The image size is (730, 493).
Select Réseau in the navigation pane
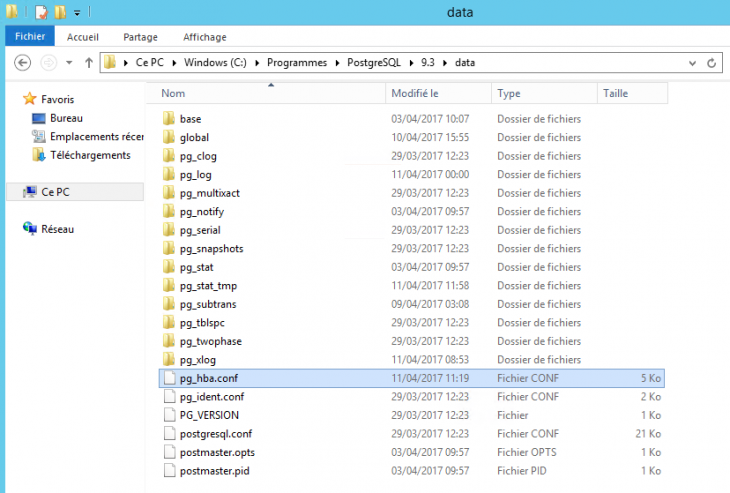coord(57,229)
